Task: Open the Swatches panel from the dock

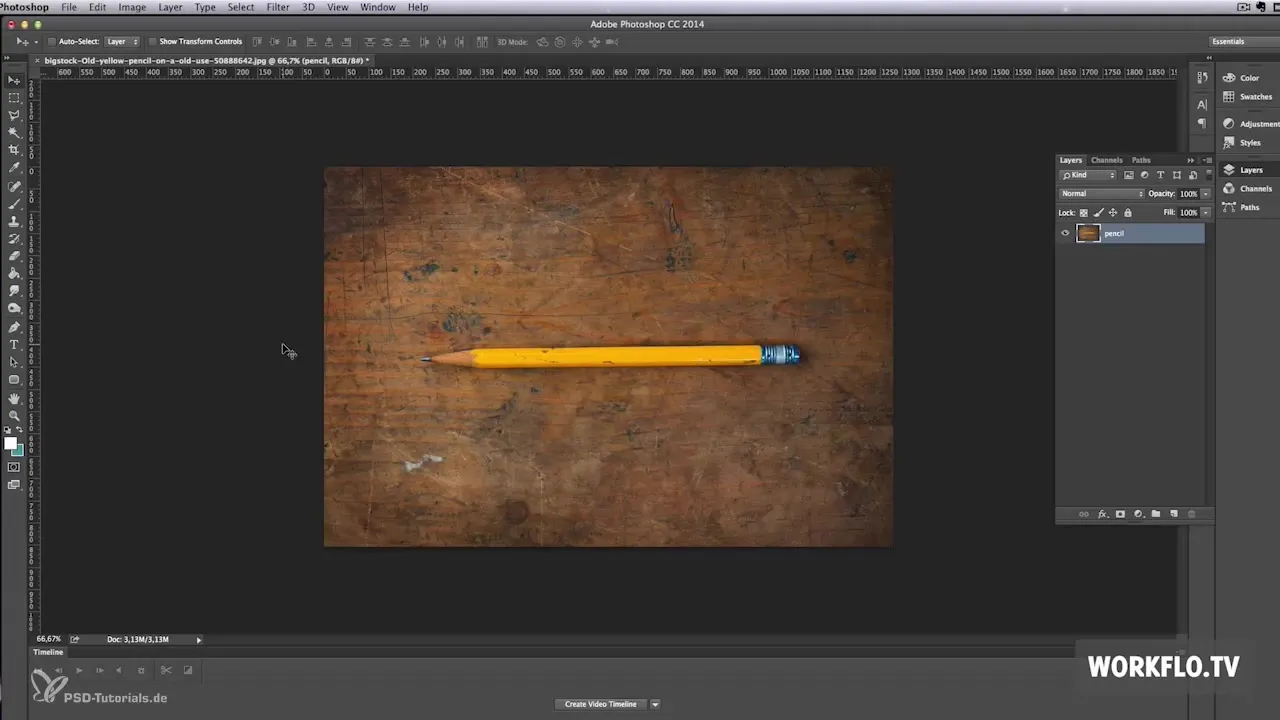Action: [x=1255, y=97]
